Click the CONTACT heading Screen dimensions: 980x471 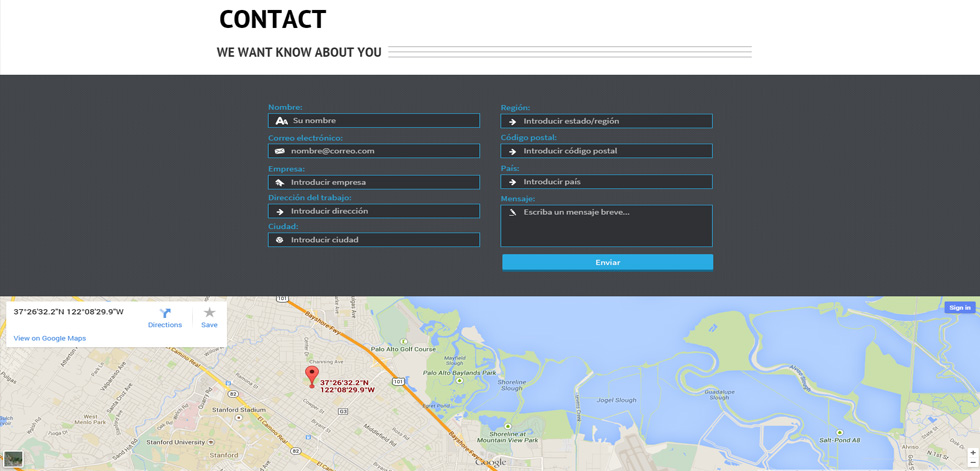coord(272,19)
